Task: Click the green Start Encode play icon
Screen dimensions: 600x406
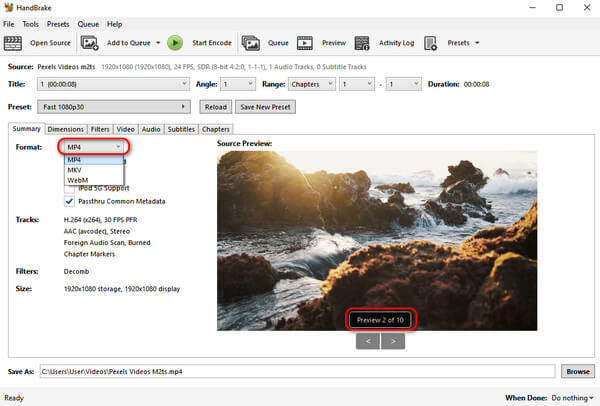Action: pyautogui.click(x=175, y=43)
